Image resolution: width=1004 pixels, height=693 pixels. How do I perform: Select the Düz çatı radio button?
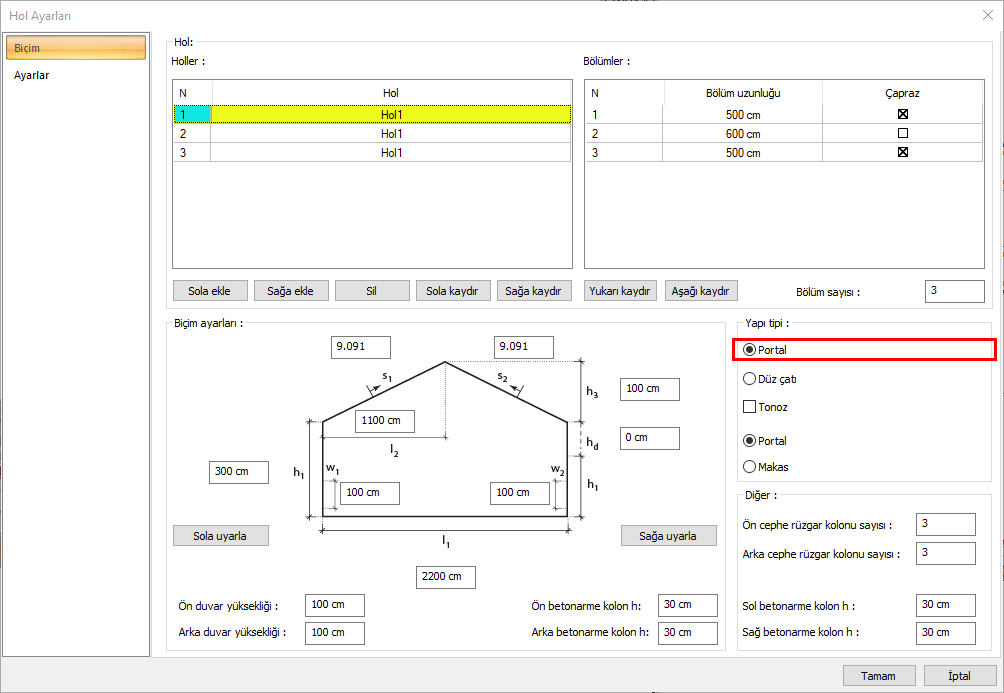coord(750,379)
